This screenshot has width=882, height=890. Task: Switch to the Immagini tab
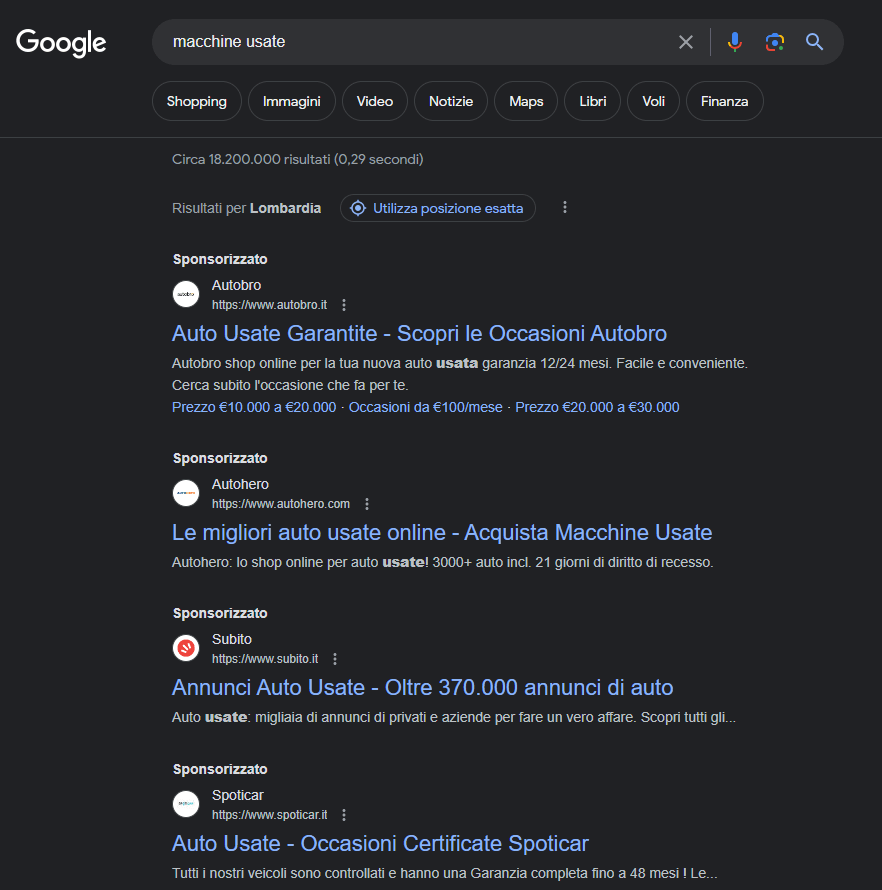(291, 101)
